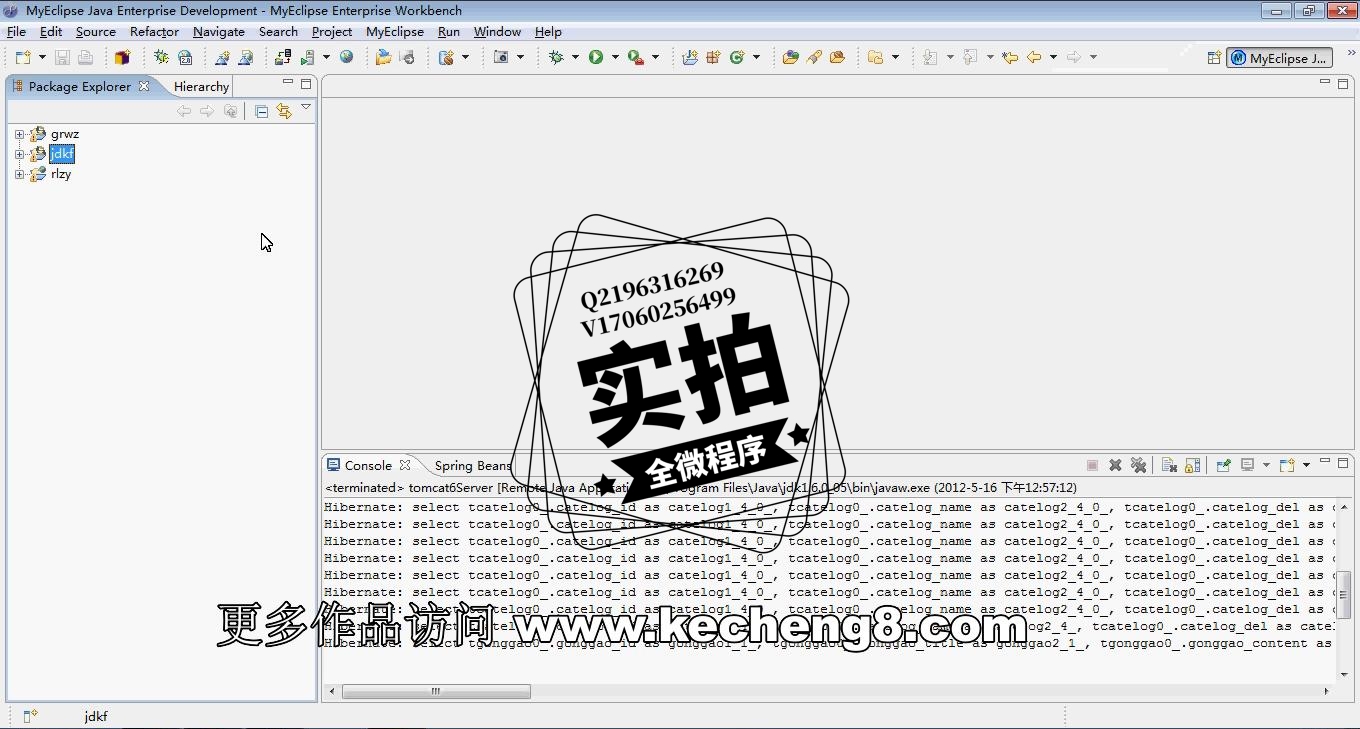Image resolution: width=1360 pixels, height=729 pixels.
Task: Open the Refactor menu
Action: (154, 32)
